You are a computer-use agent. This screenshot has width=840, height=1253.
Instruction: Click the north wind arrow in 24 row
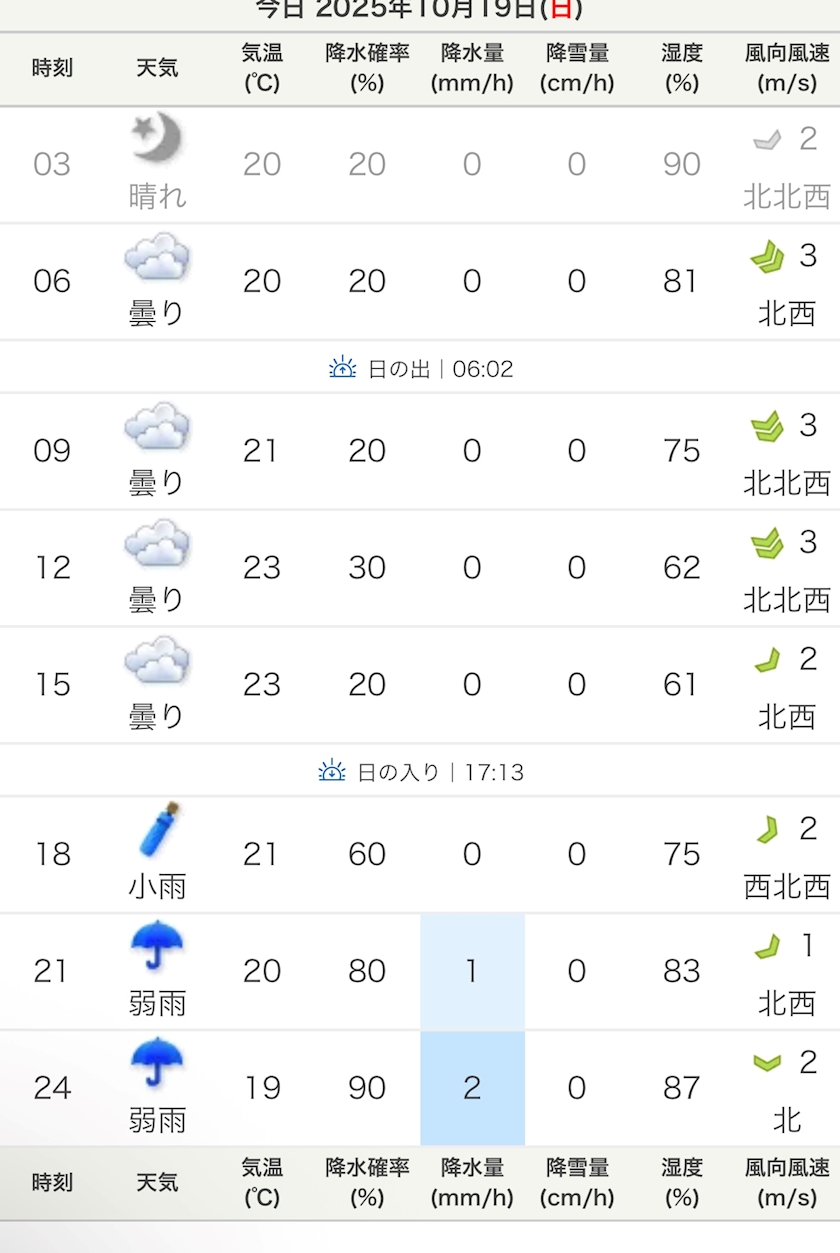click(x=767, y=1062)
